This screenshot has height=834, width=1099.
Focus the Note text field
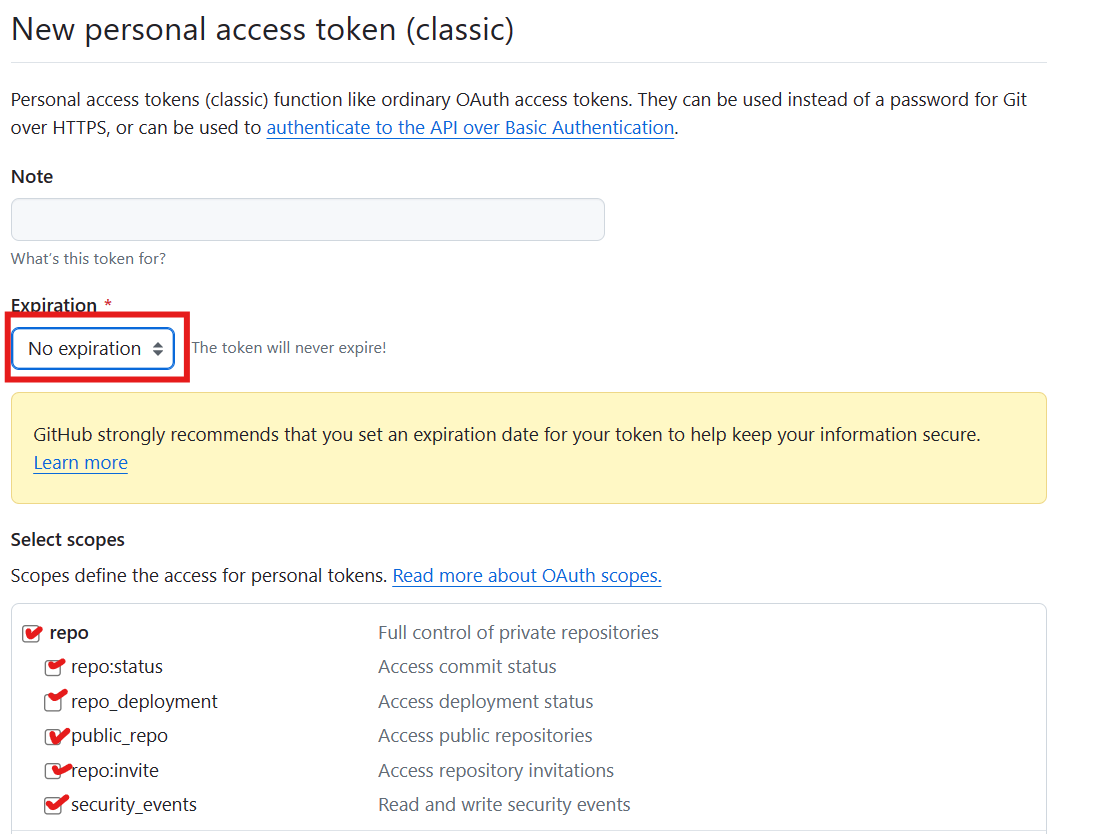coord(308,219)
